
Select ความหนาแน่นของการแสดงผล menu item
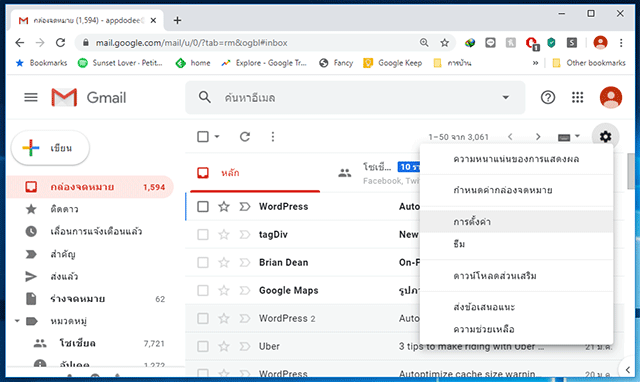[516, 159]
